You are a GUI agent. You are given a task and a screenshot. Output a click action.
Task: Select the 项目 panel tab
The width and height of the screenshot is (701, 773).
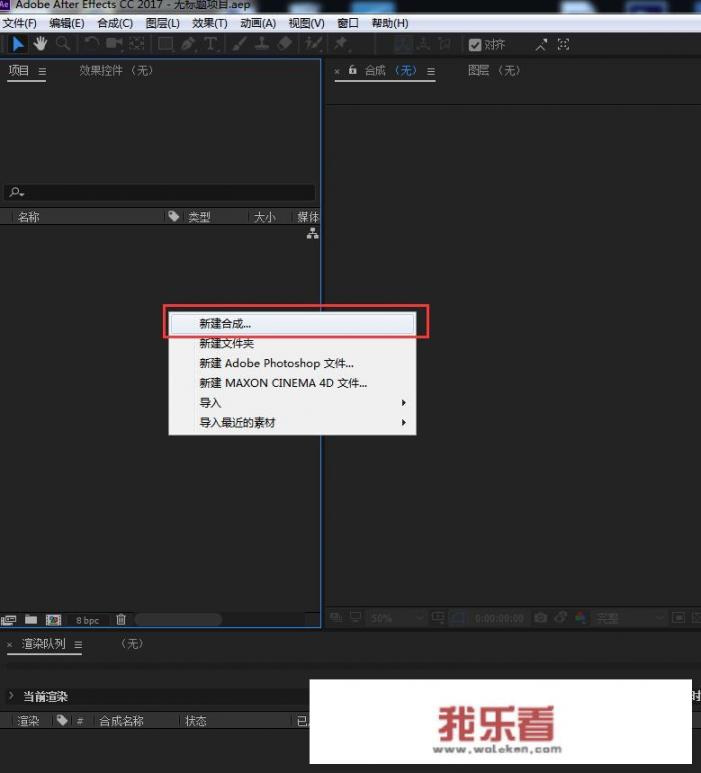[19, 70]
